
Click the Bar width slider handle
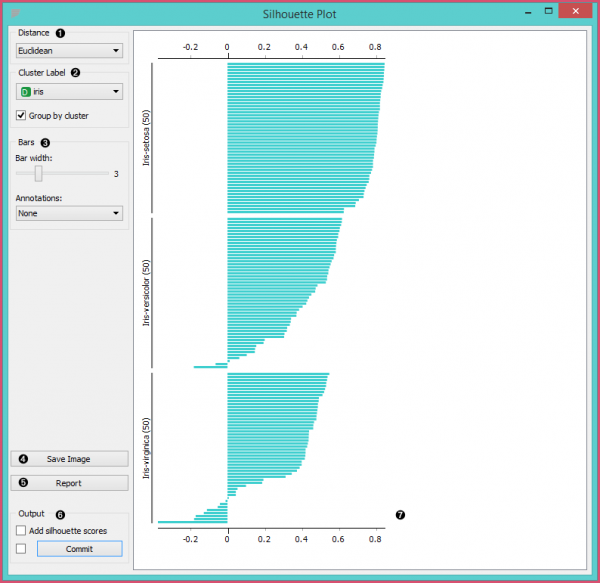(38, 174)
